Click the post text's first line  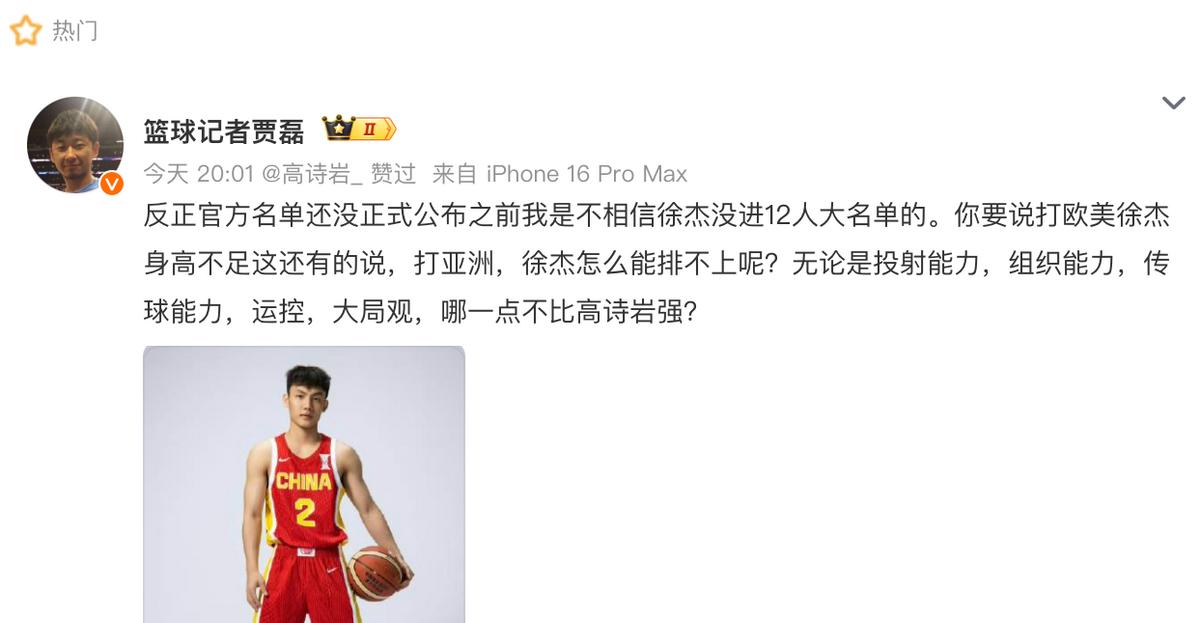tap(656, 218)
